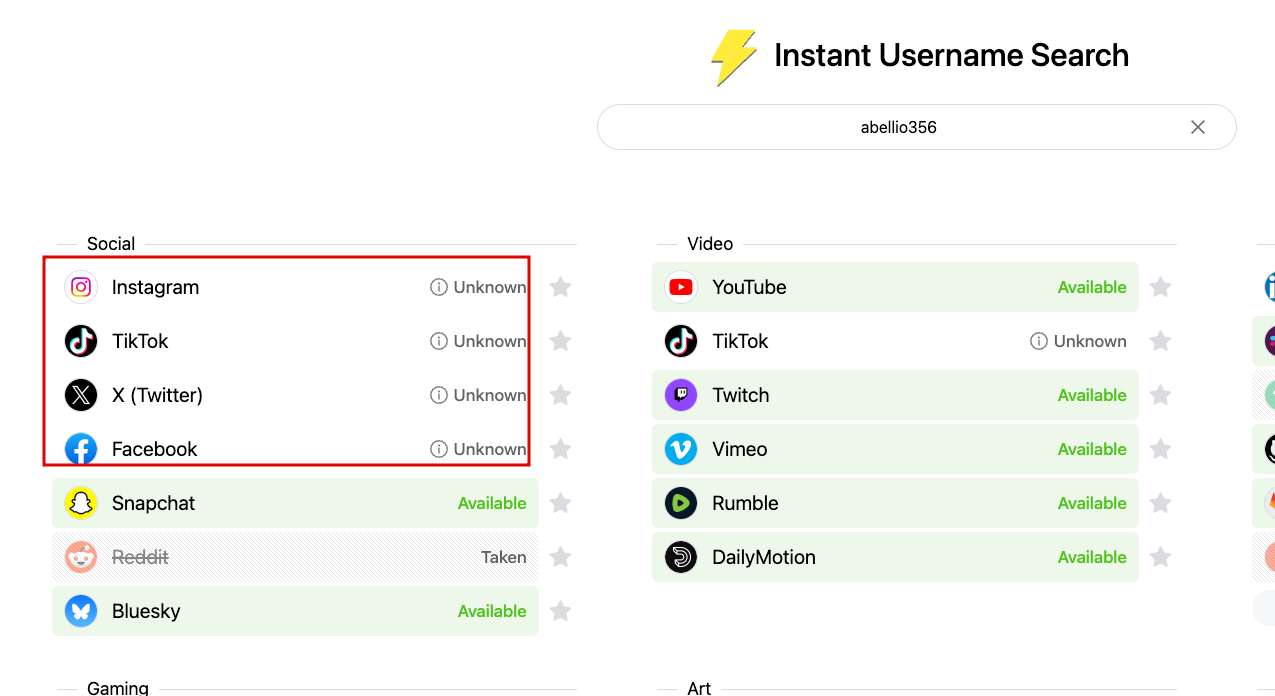The image size is (1275, 696).
Task: Click the X (Twitter) logo icon
Action: tap(81, 395)
